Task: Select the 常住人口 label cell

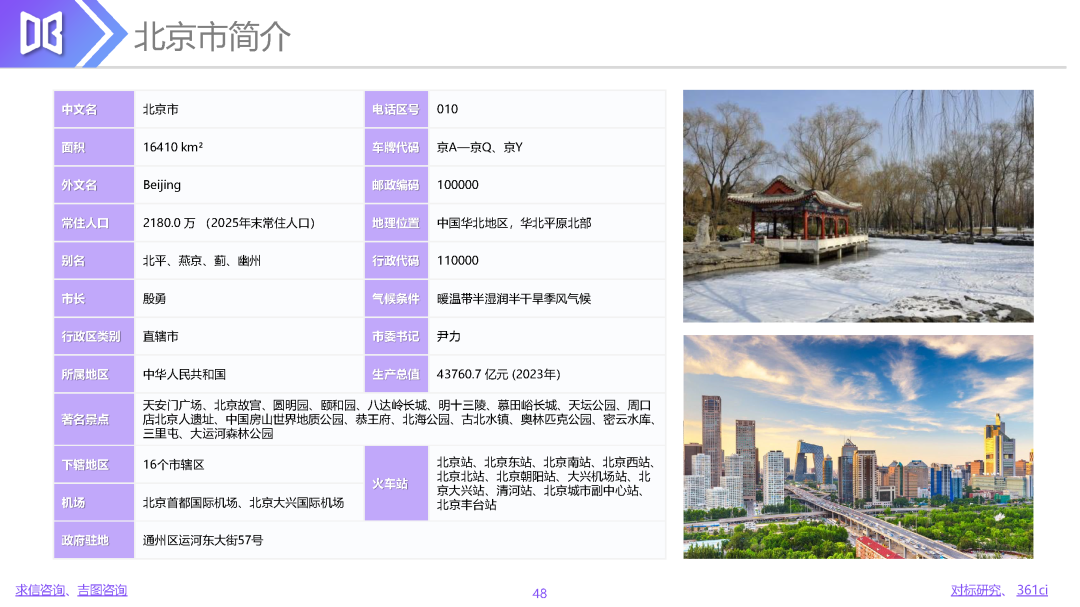Action: pos(94,223)
